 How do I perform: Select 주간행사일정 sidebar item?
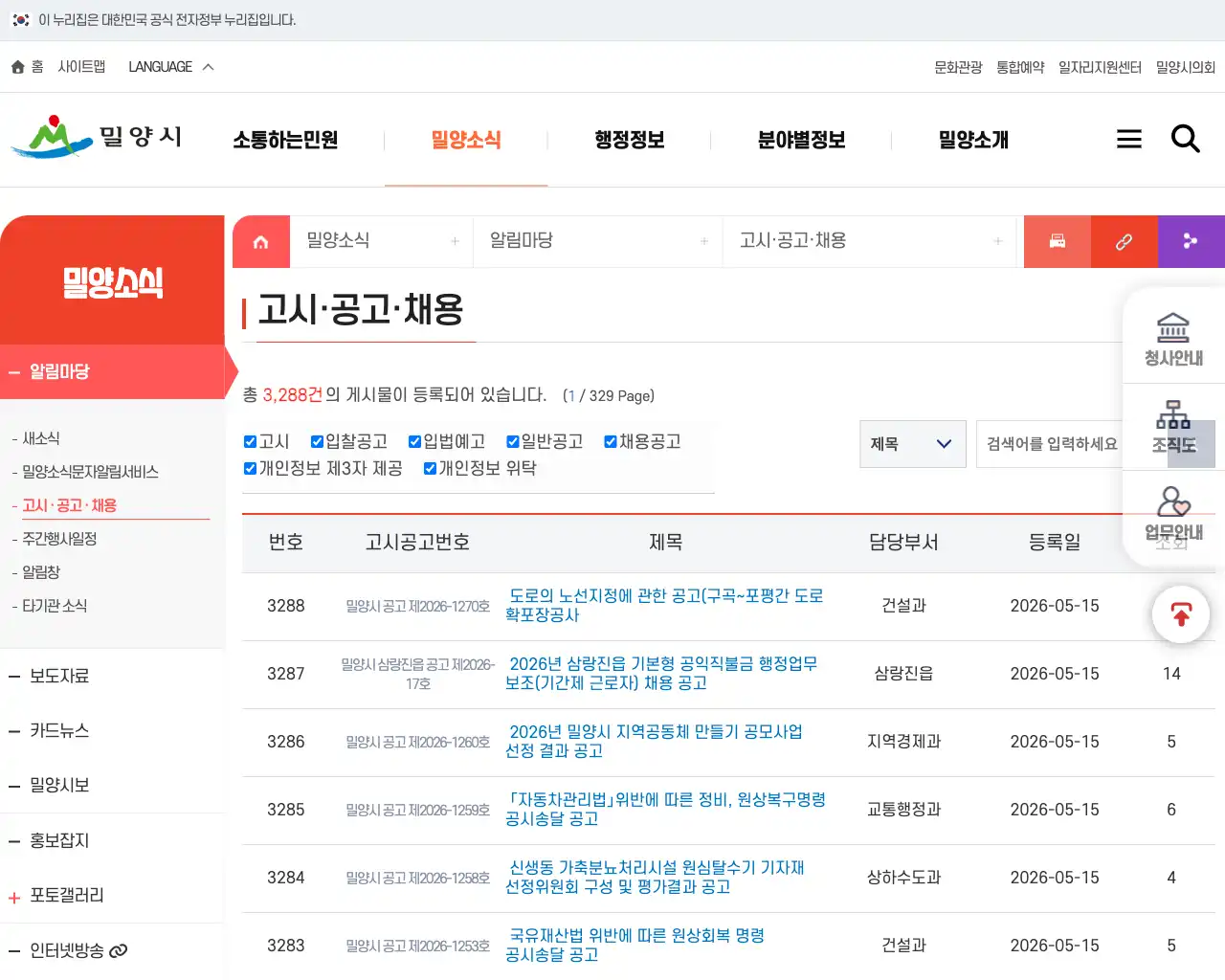pyautogui.click(x=59, y=539)
